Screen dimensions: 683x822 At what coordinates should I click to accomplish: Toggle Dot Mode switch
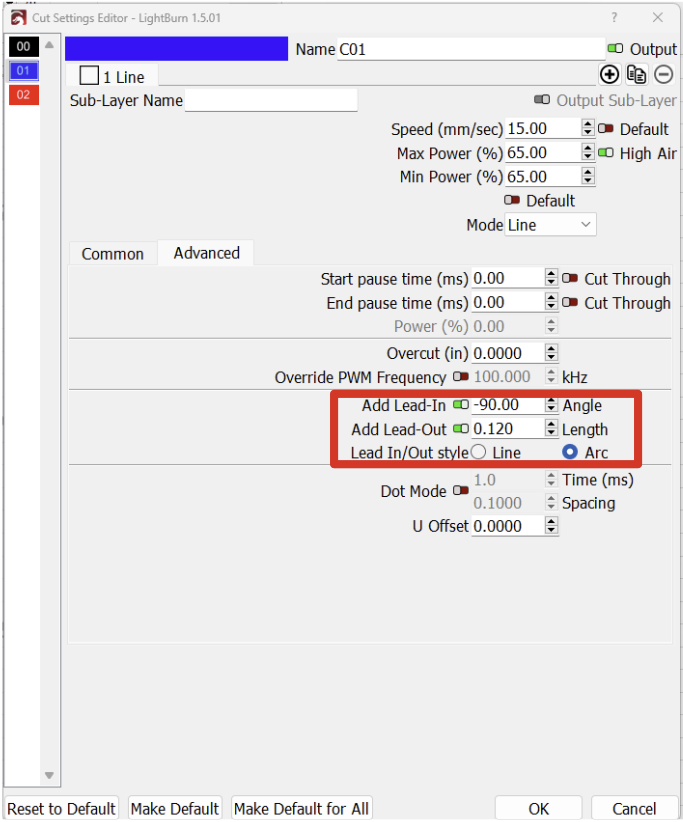[x=461, y=491]
